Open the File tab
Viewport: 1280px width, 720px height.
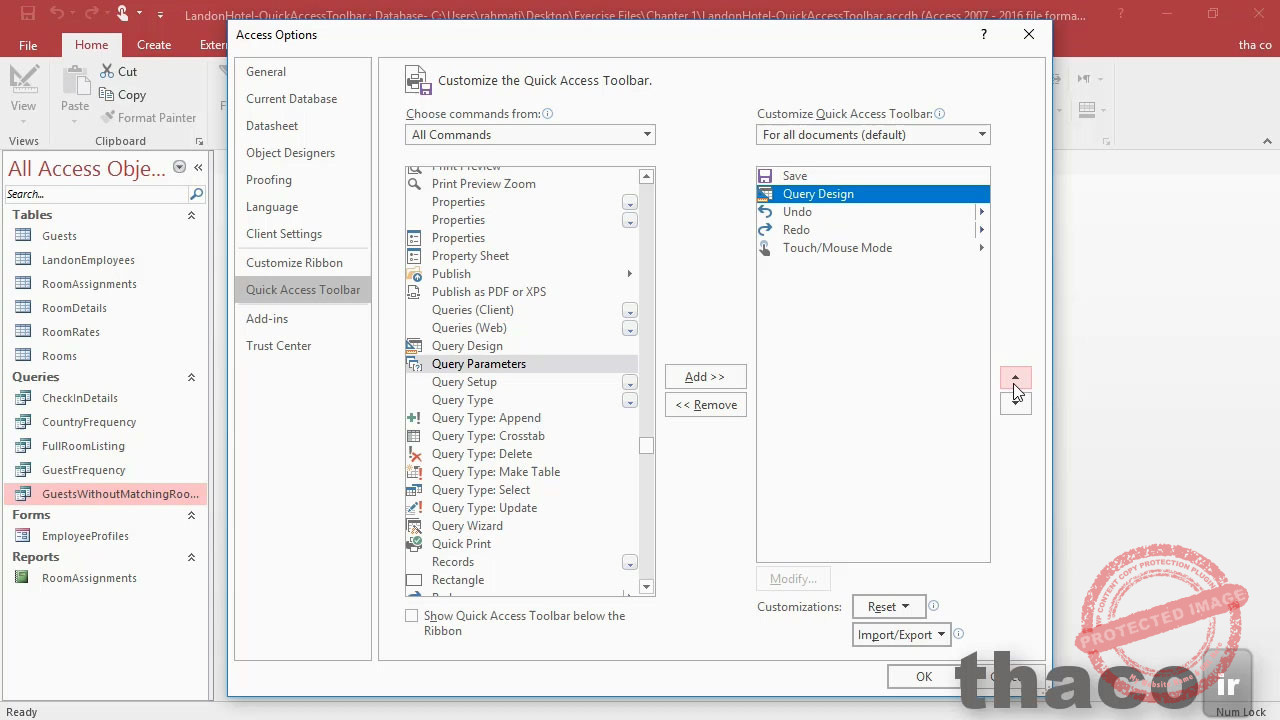[x=28, y=45]
